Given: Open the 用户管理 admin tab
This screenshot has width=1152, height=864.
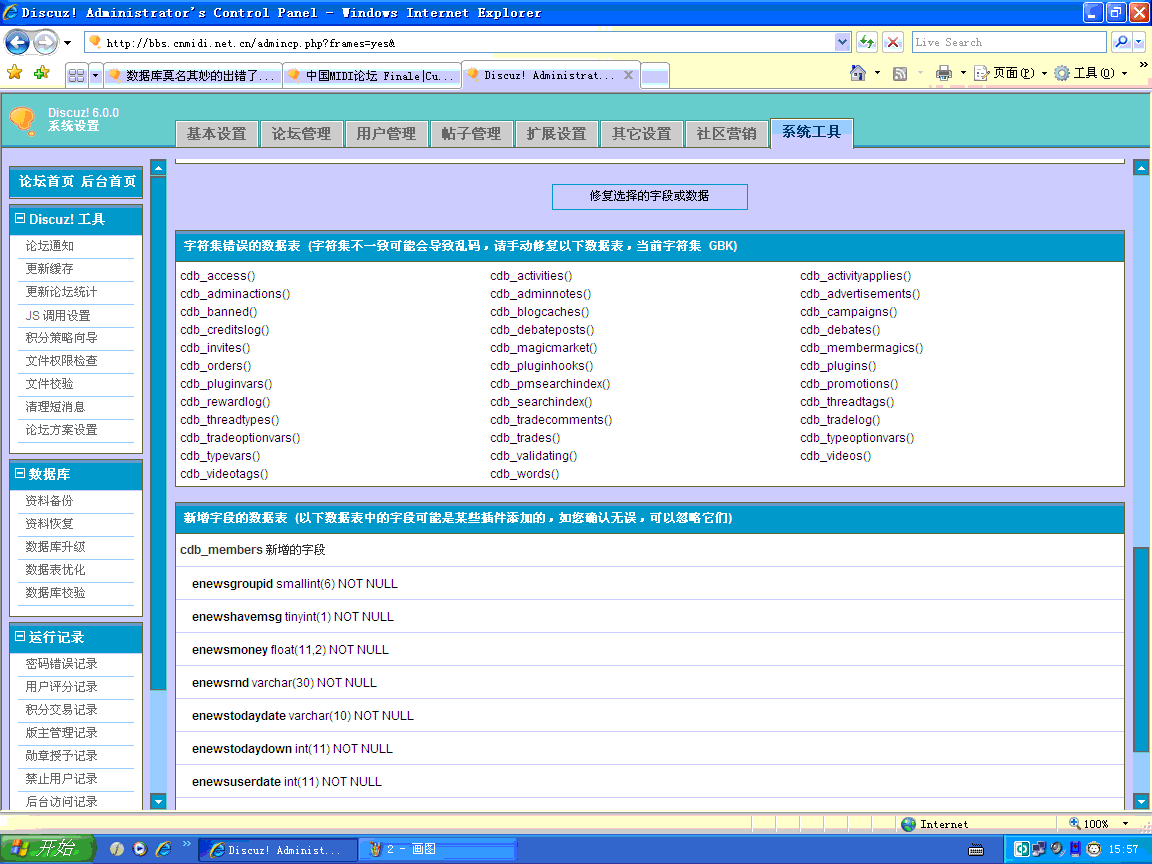Looking at the screenshot, I should [386, 134].
